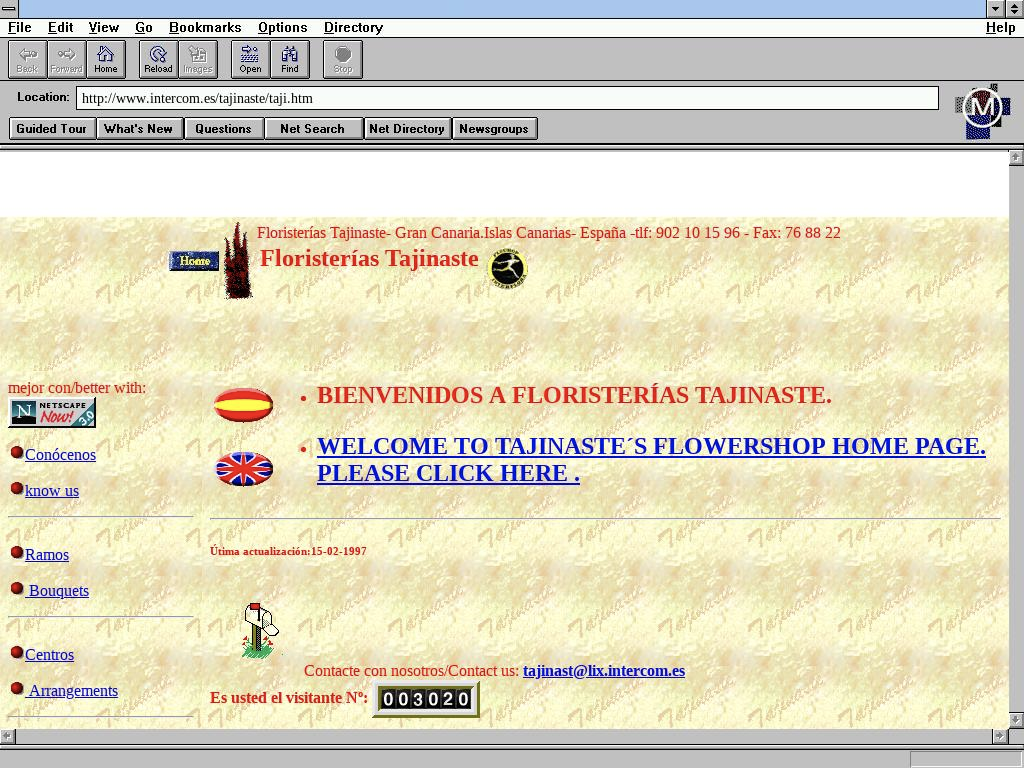Click the Location URL field
This screenshot has height=768, width=1024.
tap(506, 98)
